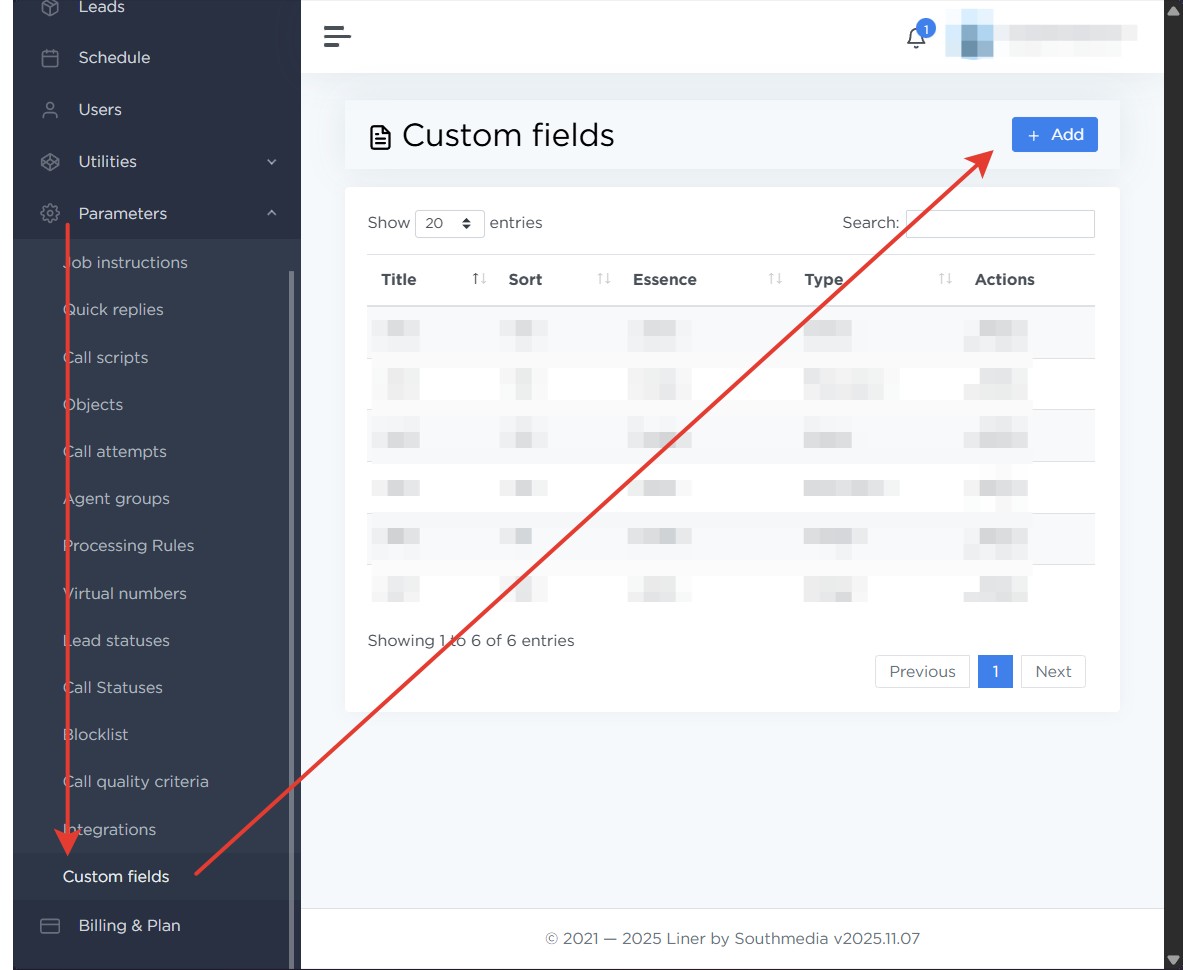This screenshot has height=970, width=1183.
Task: Select Call quality criteria menu item
Action: (x=136, y=782)
